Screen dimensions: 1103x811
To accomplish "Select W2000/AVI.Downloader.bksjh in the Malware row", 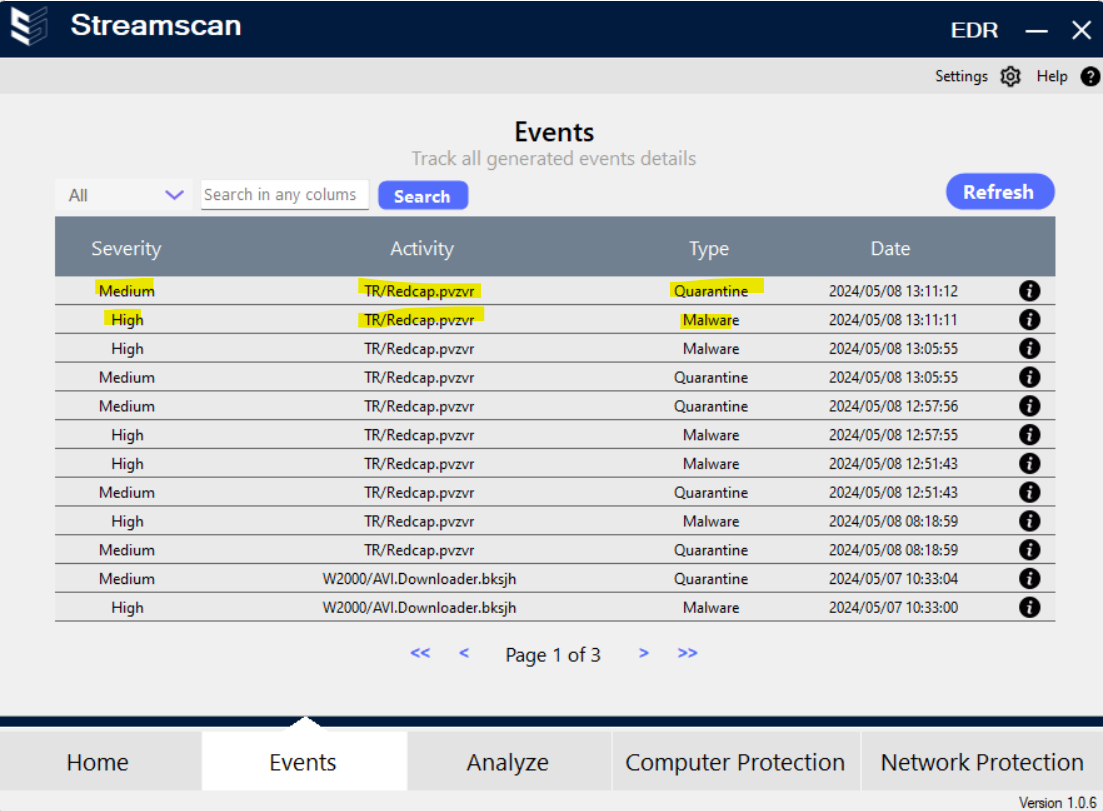I will pyautogui.click(x=419, y=608).
